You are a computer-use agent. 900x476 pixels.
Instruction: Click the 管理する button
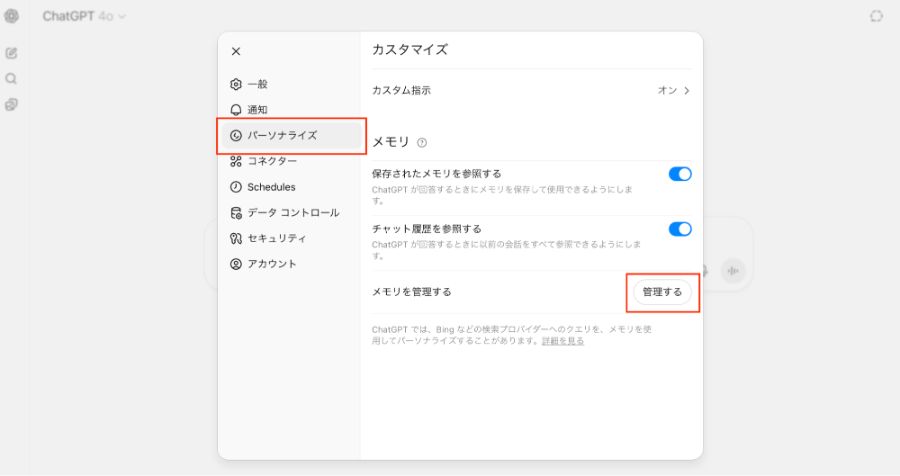662,292
